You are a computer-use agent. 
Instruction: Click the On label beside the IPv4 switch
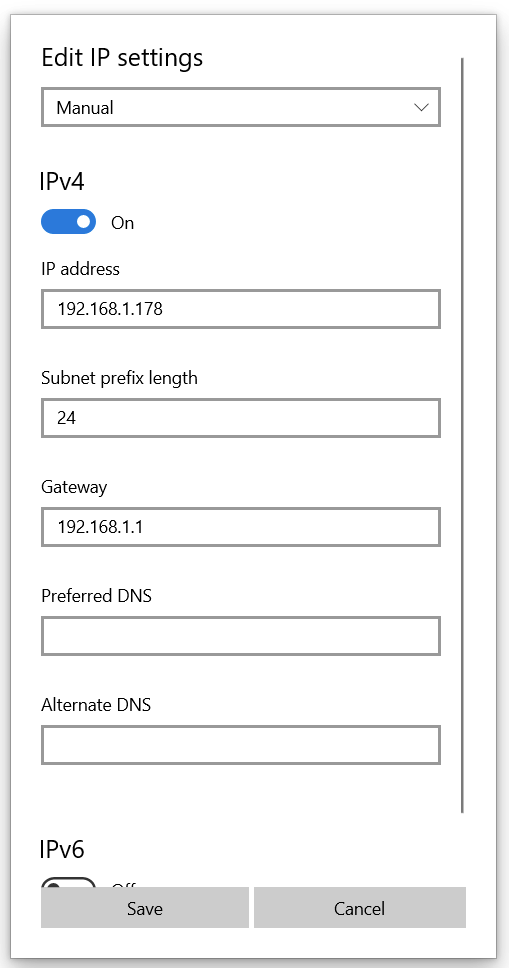[x=122, y=223]
